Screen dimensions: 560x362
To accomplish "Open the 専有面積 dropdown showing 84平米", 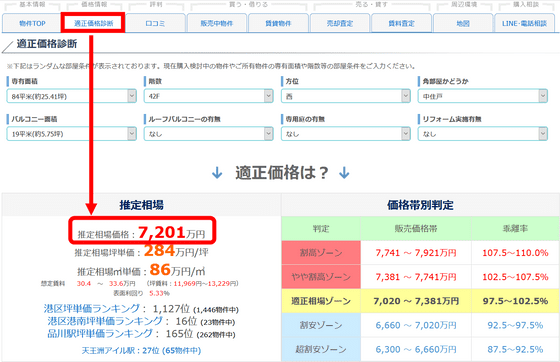I will 71,96.
